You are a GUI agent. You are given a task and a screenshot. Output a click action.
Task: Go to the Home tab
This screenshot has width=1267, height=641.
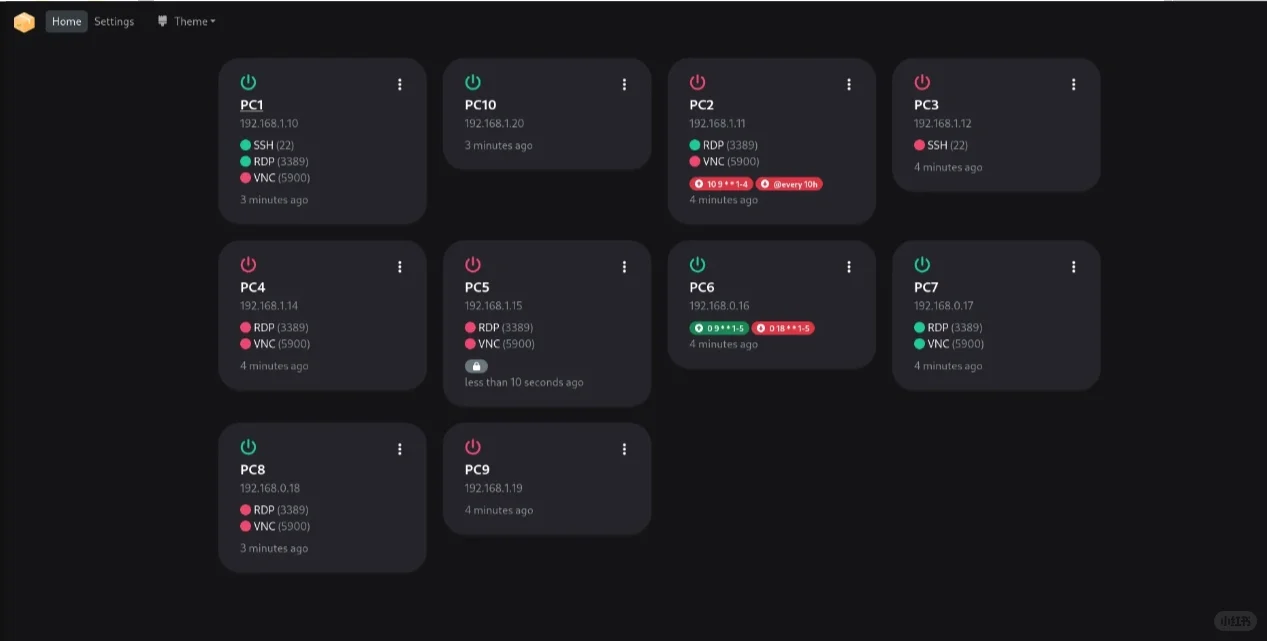[66, 21]
